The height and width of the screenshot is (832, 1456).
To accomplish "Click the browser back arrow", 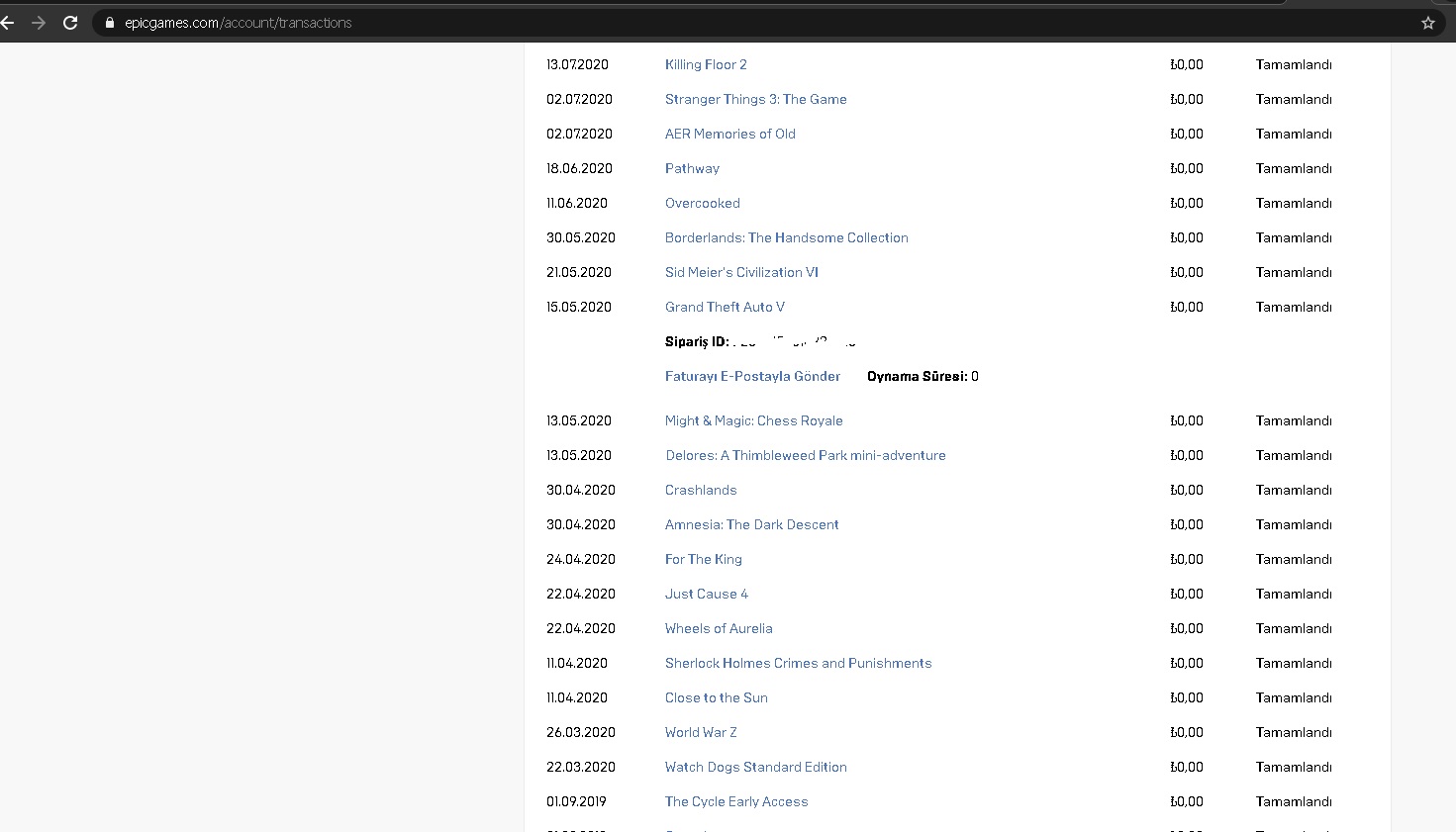I will (7, 23).
